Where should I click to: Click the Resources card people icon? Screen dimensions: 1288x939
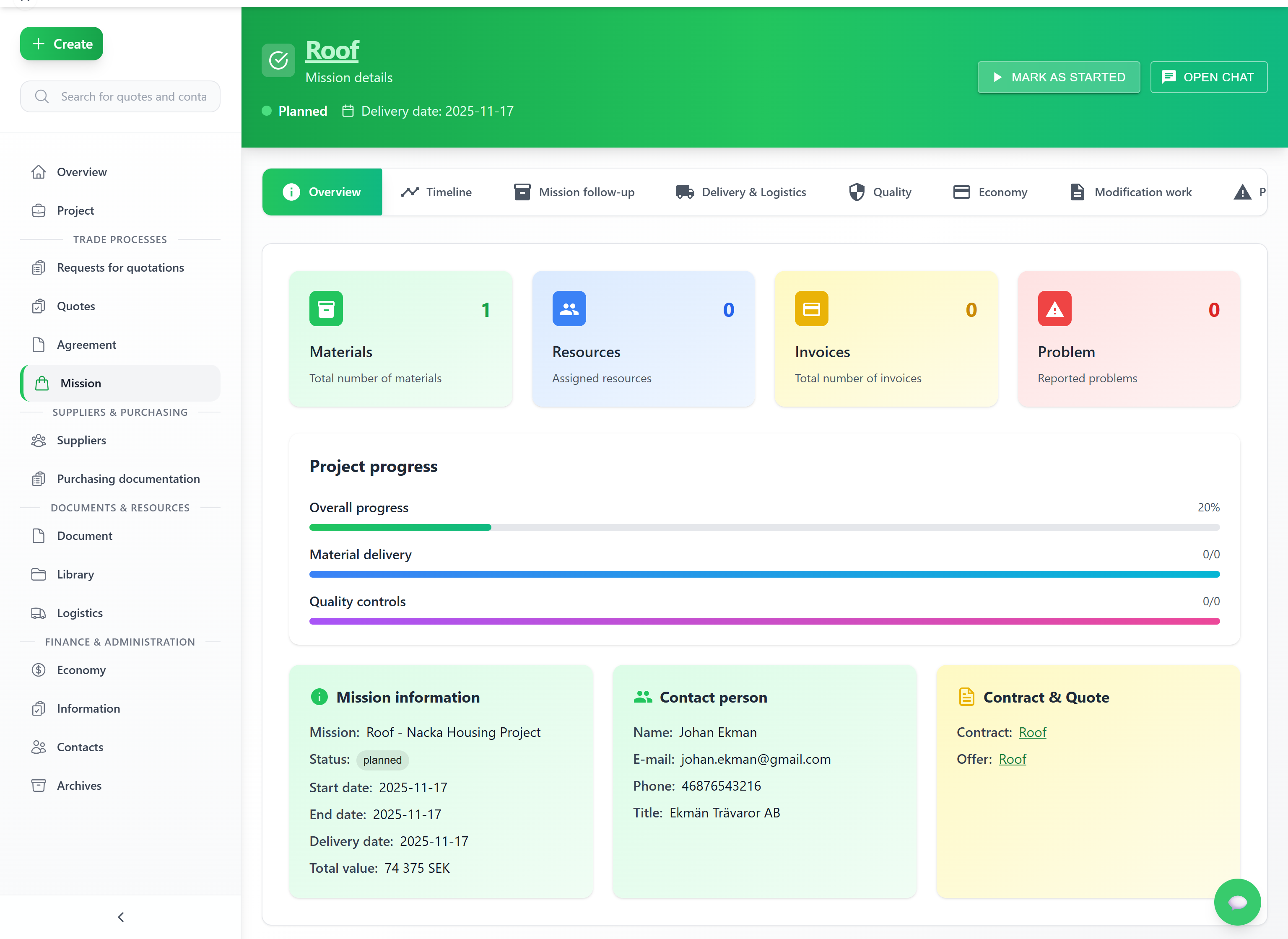[569, 309]
